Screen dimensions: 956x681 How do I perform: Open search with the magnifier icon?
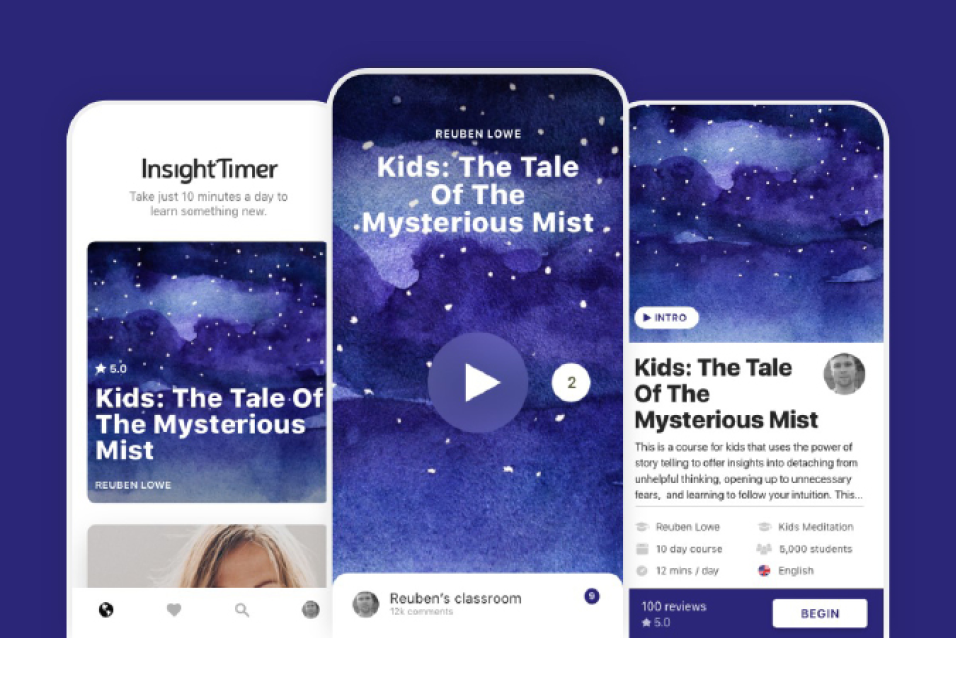pyautogui.click(x=242, y=610)
